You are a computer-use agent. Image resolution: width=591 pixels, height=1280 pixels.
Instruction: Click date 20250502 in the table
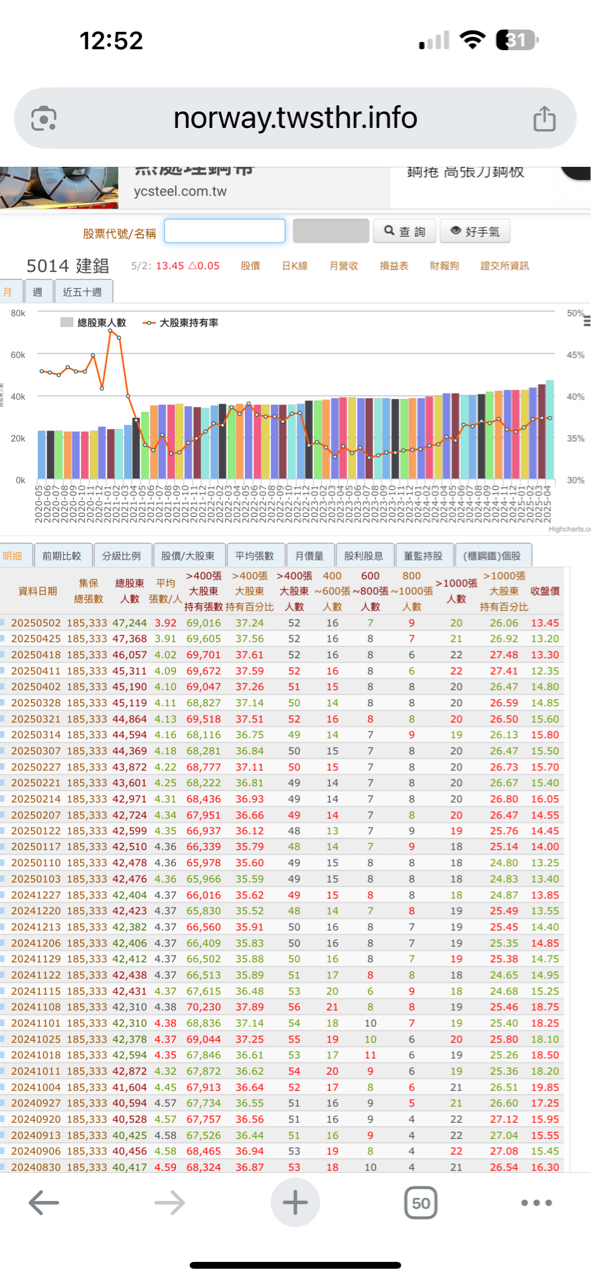(x=36, y=623)
